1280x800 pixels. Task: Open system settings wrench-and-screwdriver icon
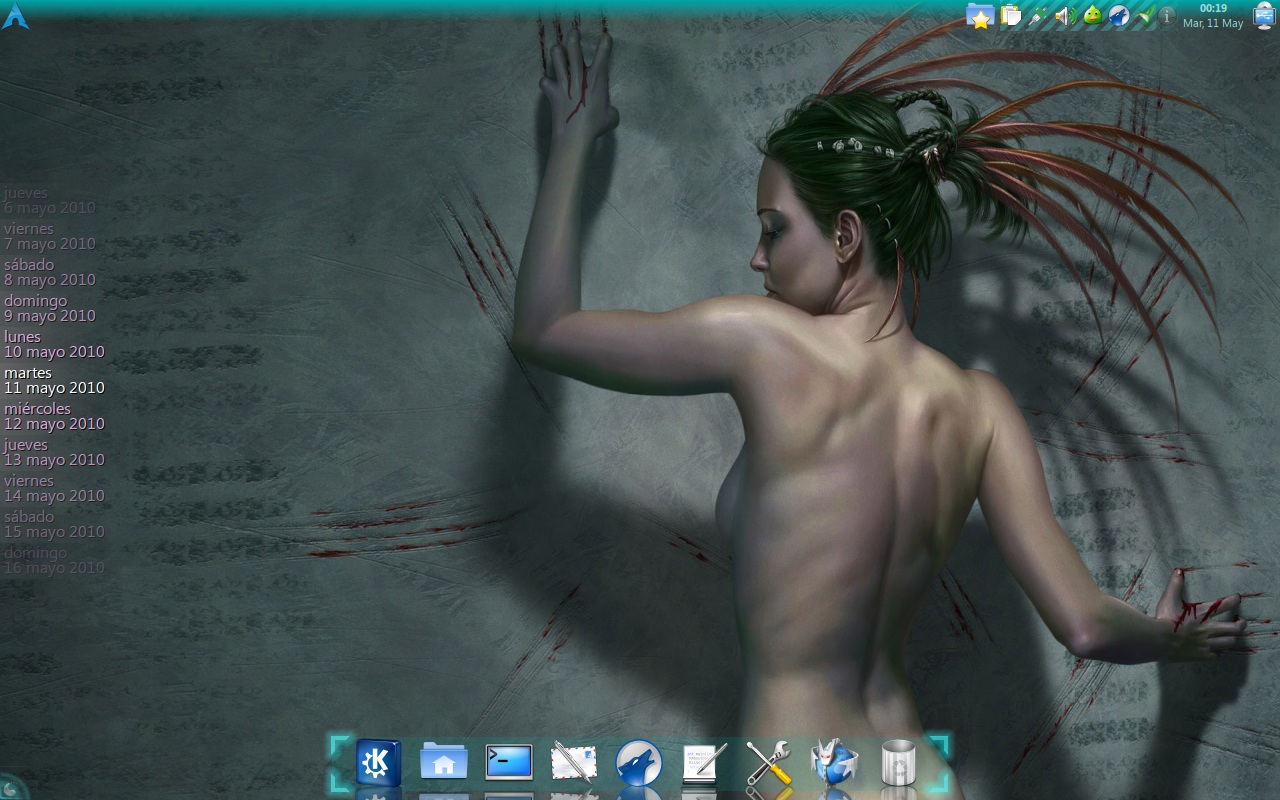coord(769,762)
